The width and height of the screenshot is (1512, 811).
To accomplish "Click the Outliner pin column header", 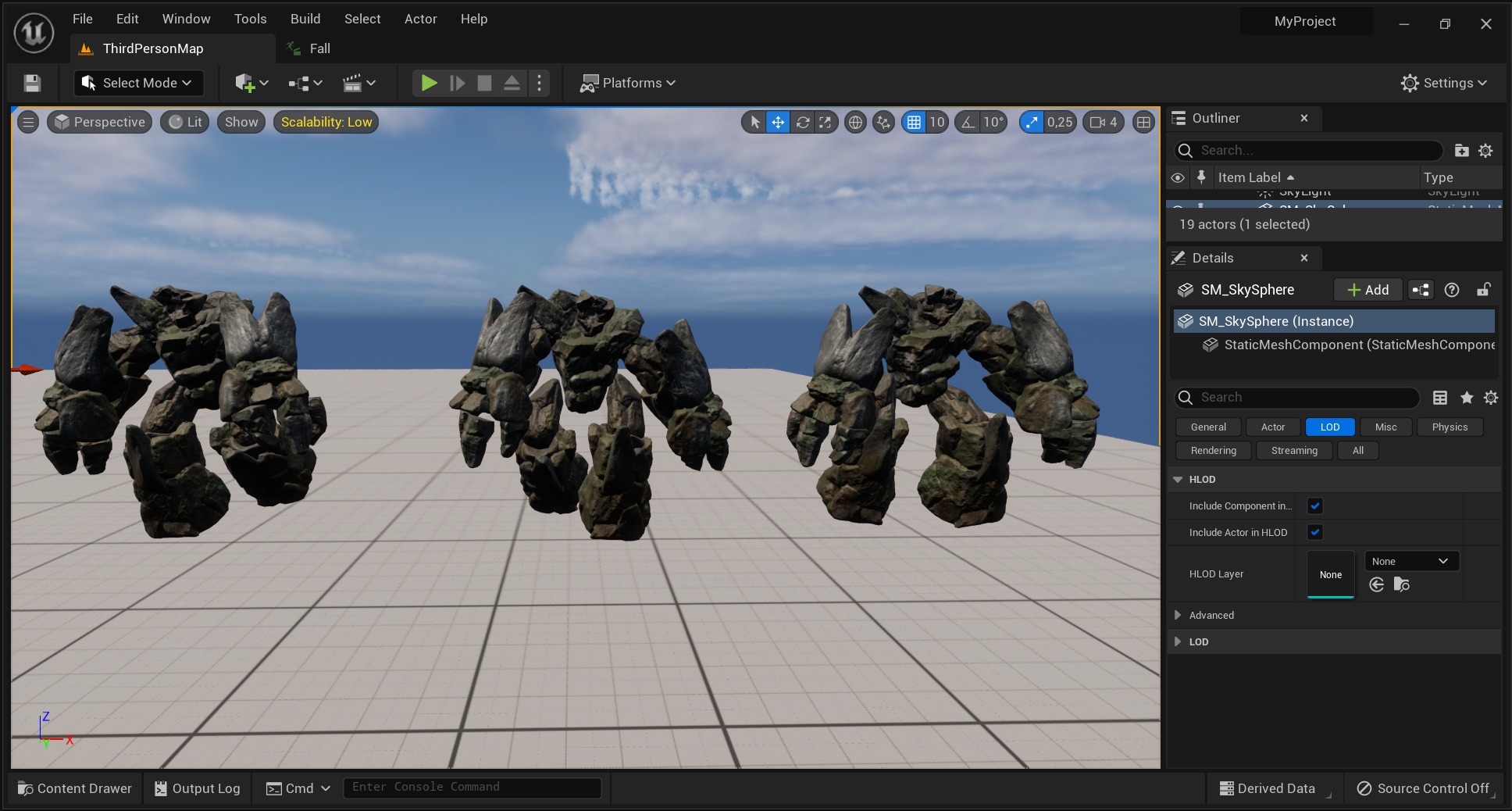I will click(1201, 177).
